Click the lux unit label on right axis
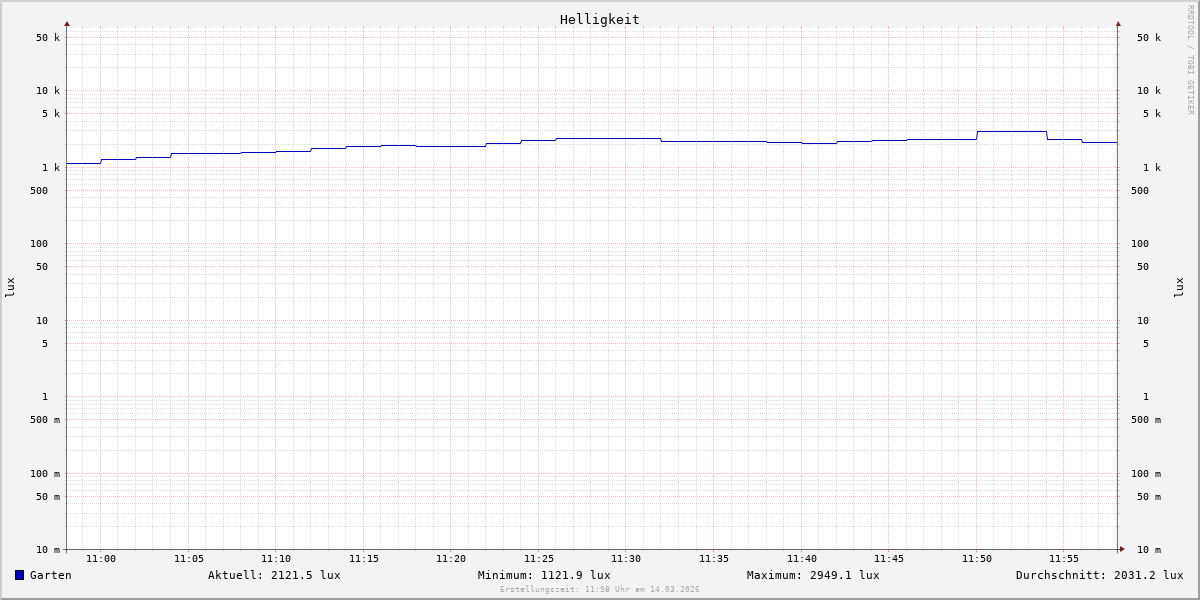The image size is (1200, 600). tap(1179, 287)
